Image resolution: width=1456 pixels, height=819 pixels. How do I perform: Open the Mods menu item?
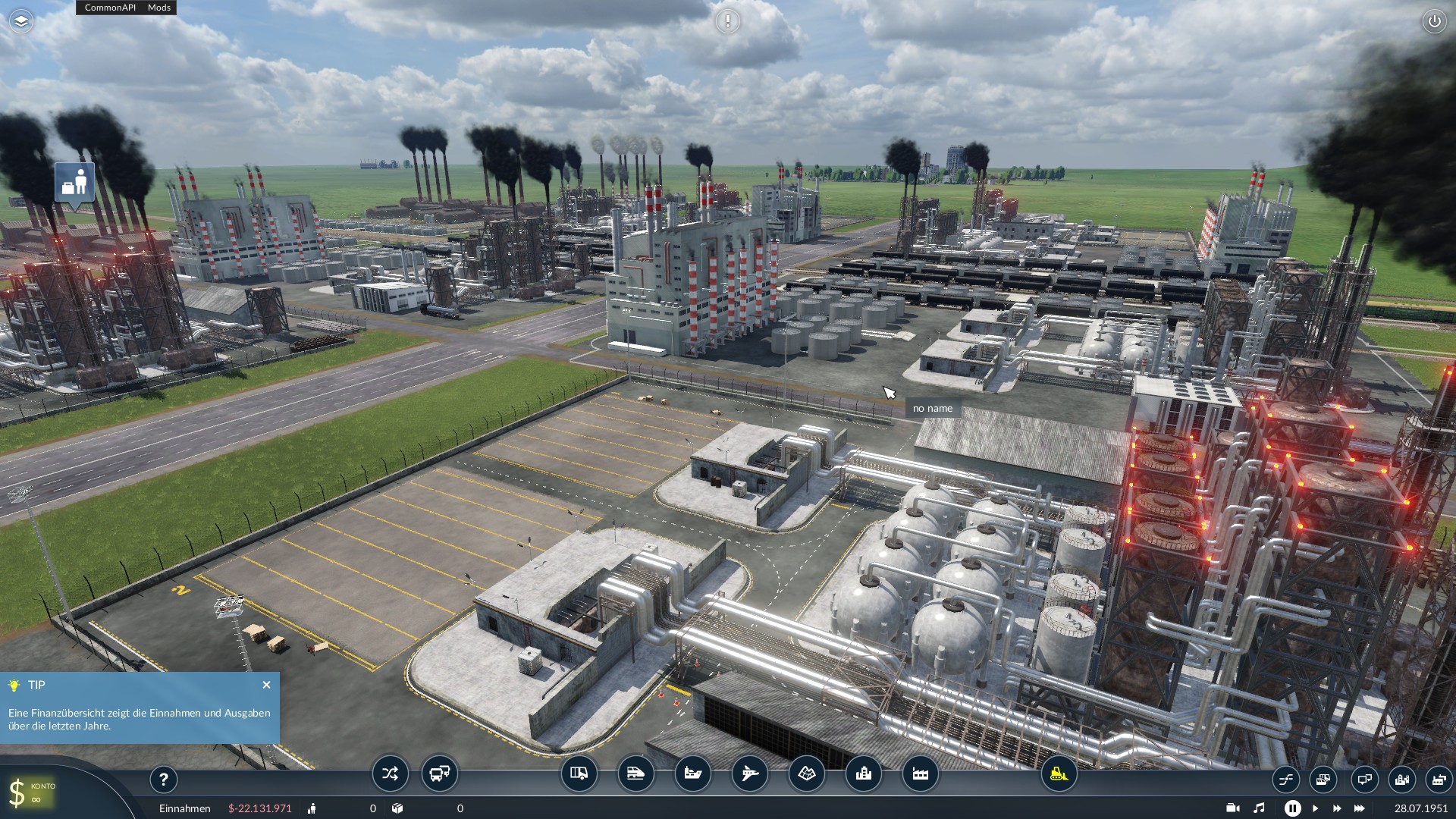click(x=159, y=8)
